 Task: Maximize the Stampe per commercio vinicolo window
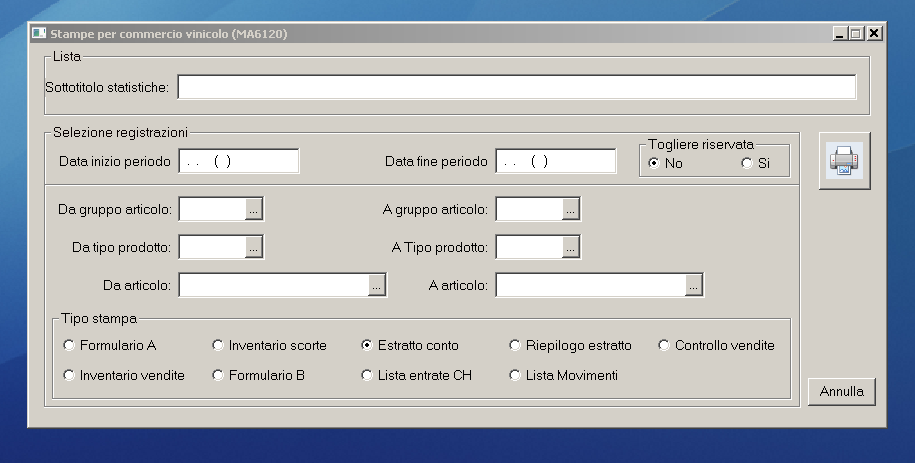856,34
